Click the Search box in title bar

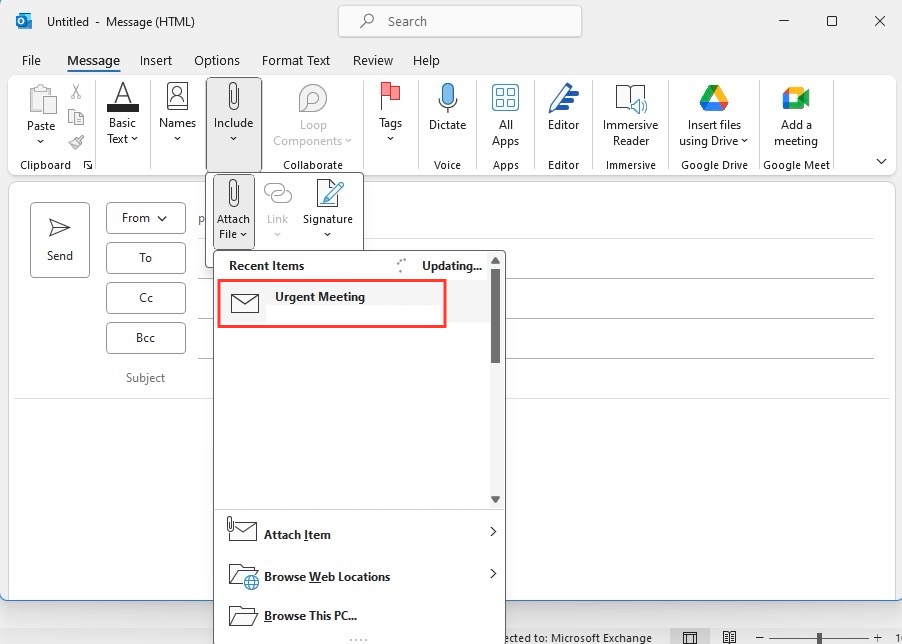460,21
